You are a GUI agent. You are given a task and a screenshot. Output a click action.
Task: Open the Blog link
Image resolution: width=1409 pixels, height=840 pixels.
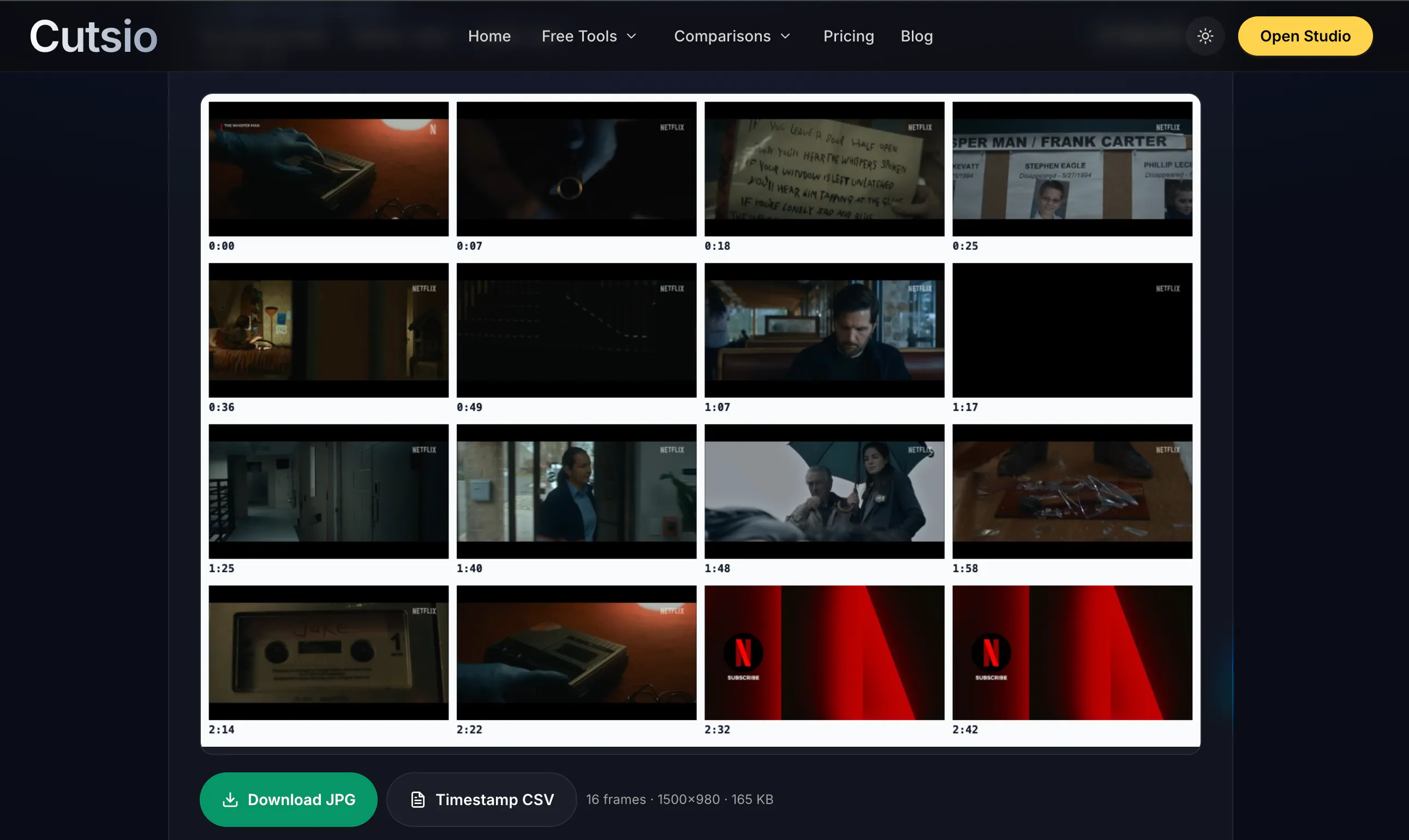pos(916,36)
